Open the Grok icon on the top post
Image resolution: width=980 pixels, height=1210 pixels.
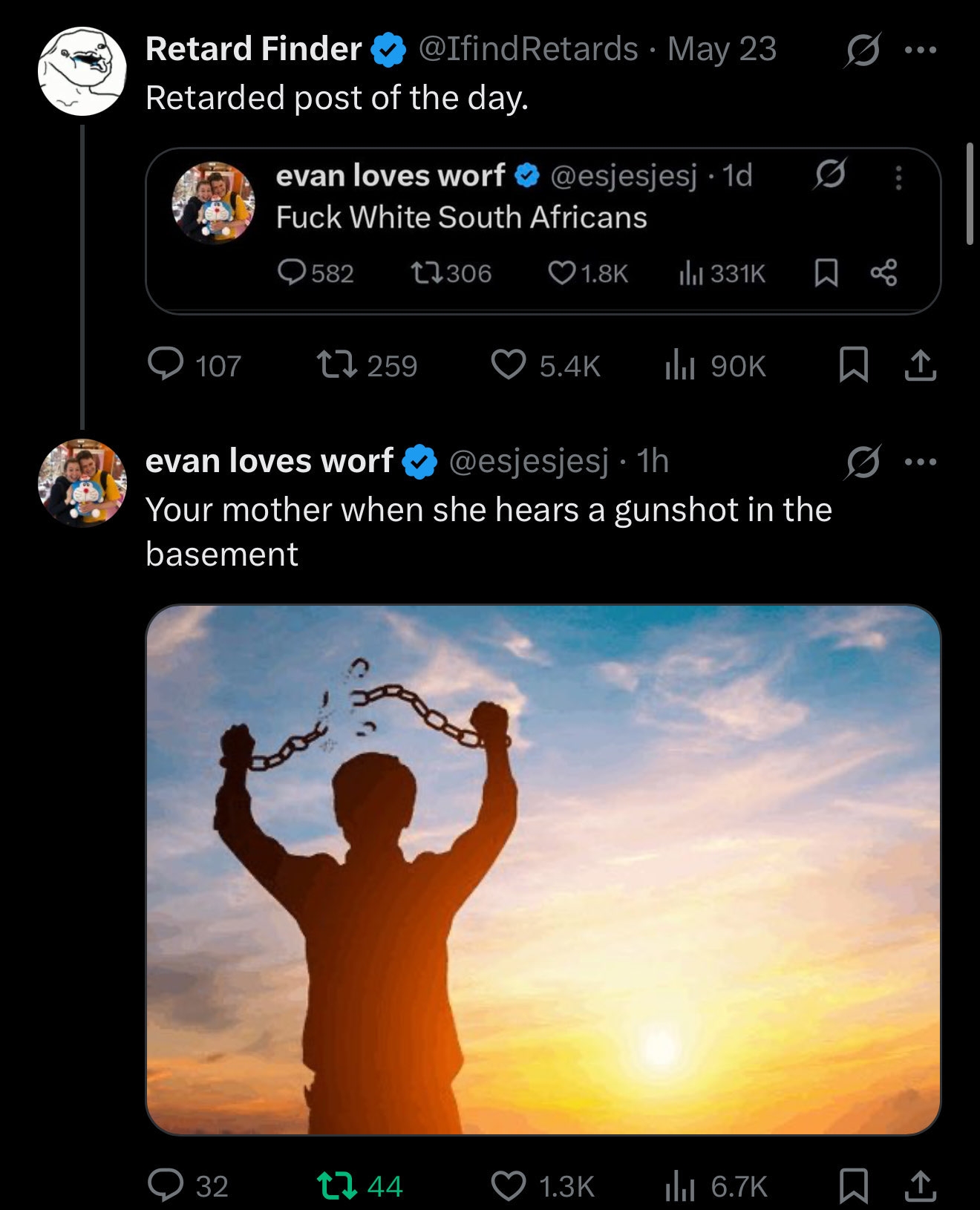click(x=862, y=50)
